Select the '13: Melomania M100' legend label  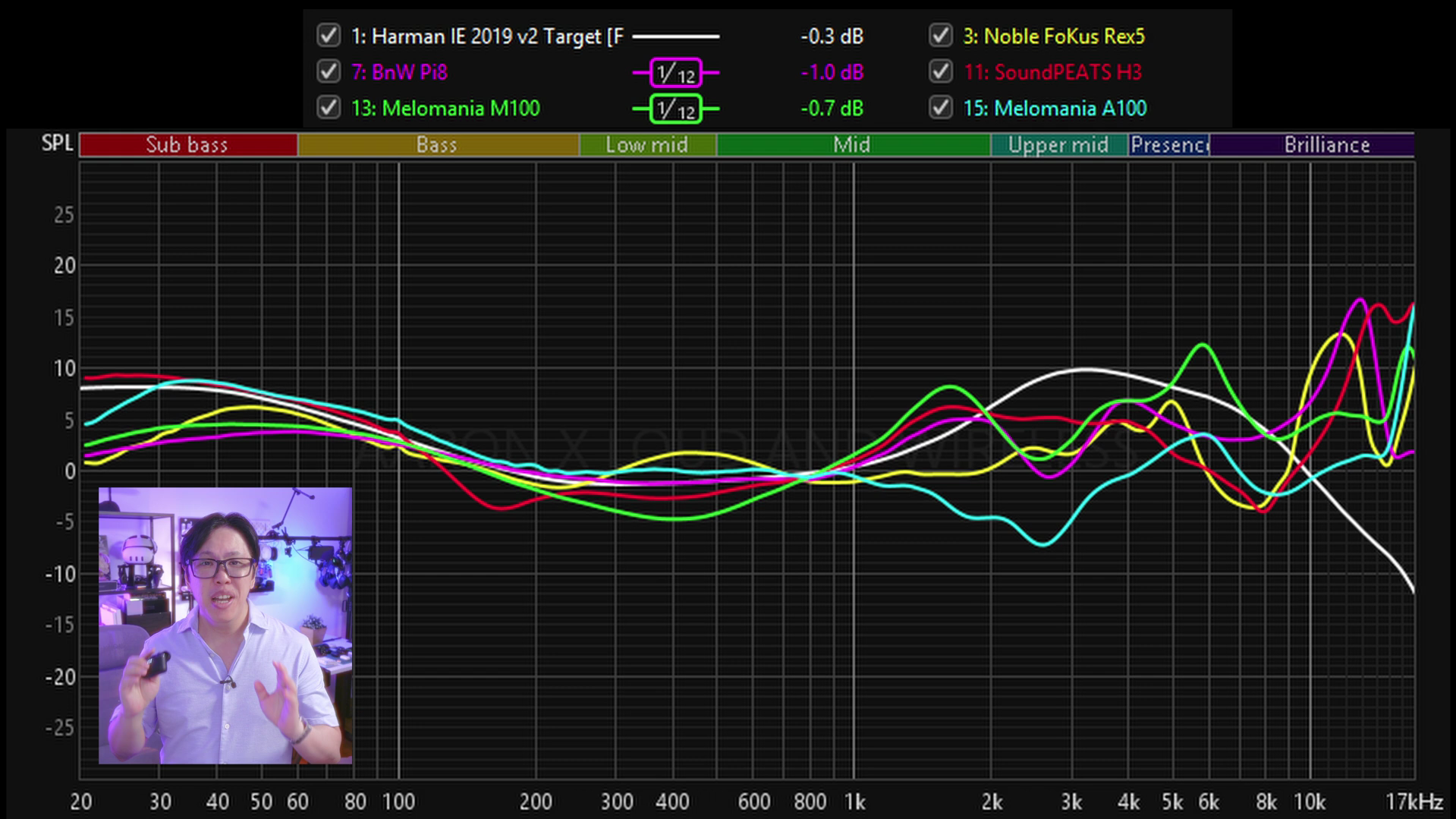pyautogui.click(x=445, y=109)
